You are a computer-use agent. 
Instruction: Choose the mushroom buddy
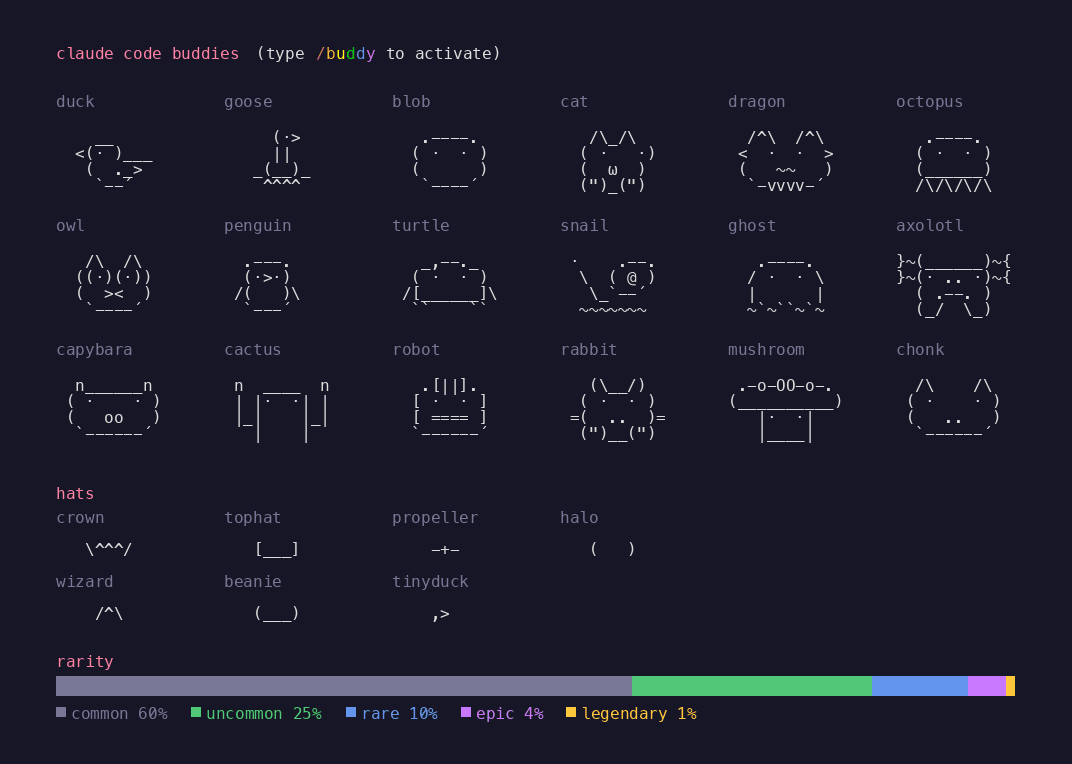click(783, 407)
